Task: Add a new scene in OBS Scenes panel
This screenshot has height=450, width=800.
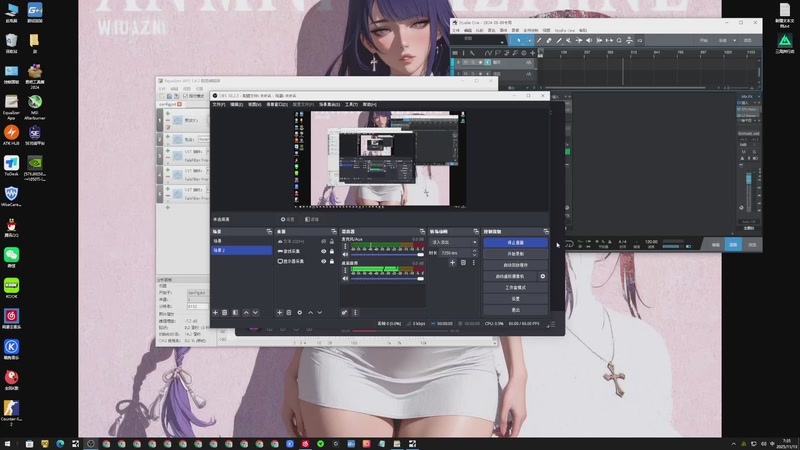Action: [215, 312]
